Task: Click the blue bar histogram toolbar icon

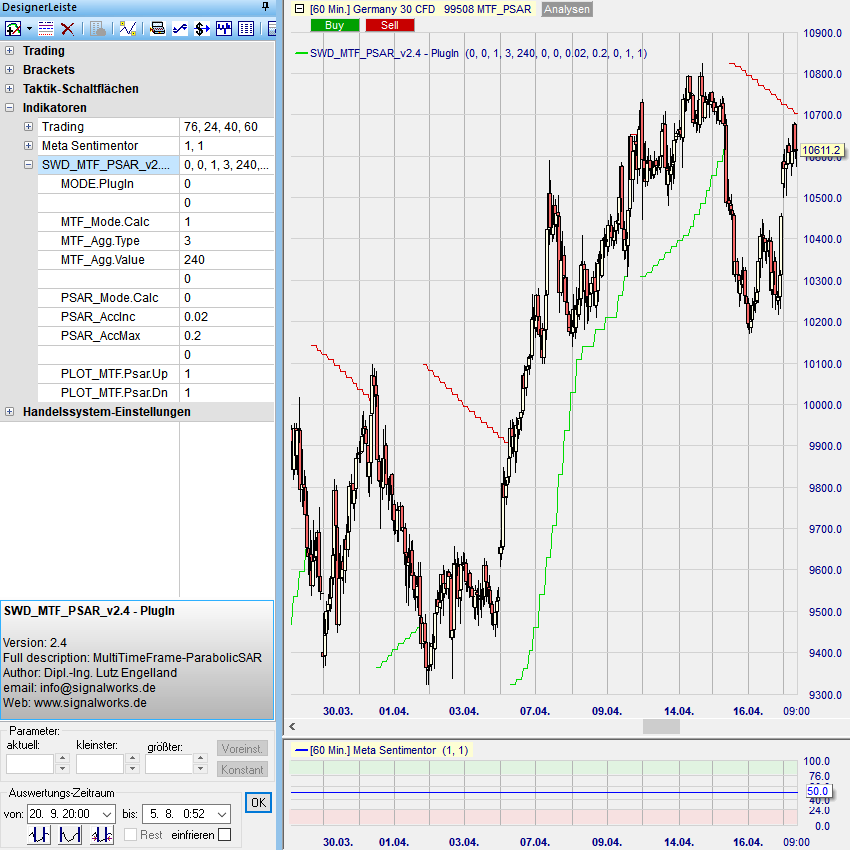Action: (224, 29)
